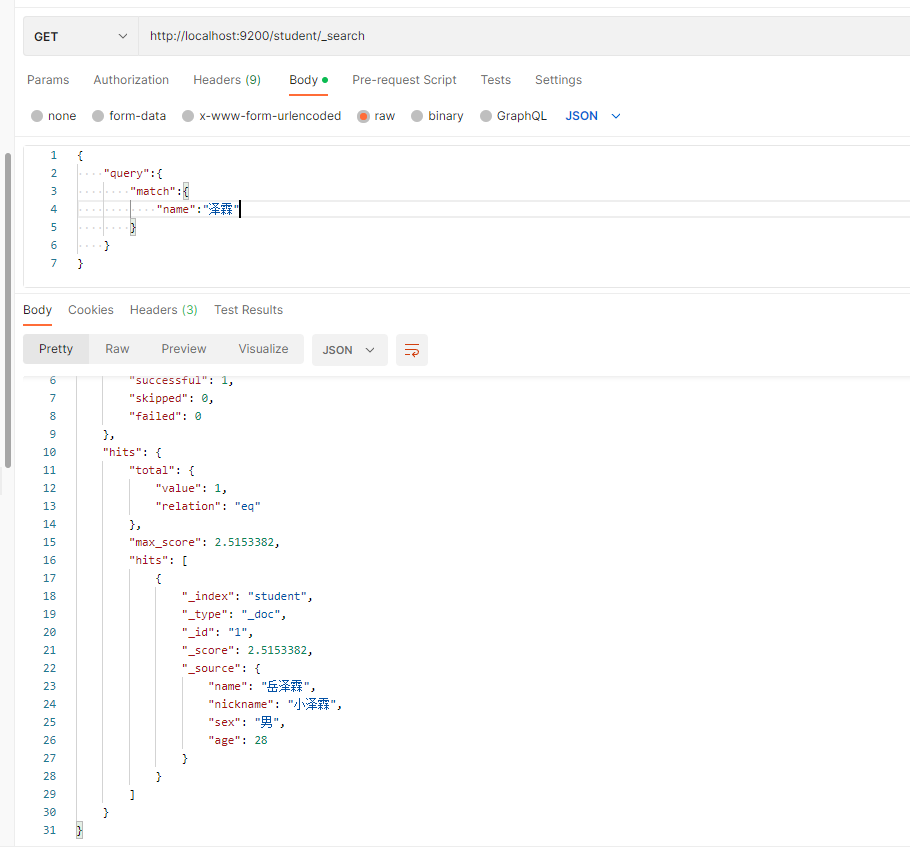Image resolution: width=910 pixels, height=852 pixels.
Task: Click the "_index": "student" line
Action: pos(247,596)
